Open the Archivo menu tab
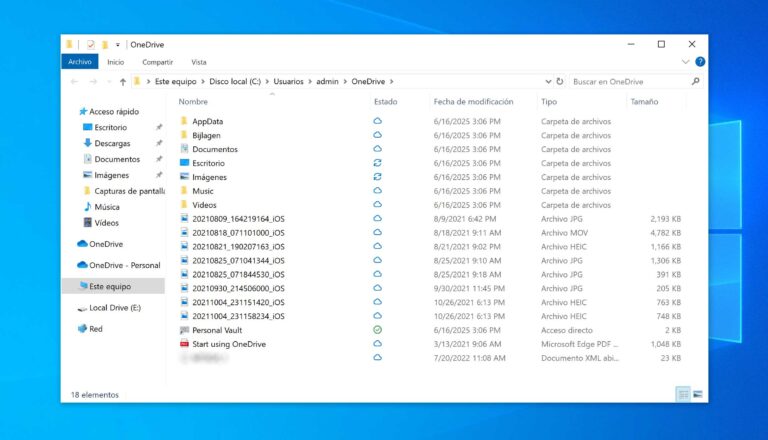Image resolution: width=768 pixels, height=440 pixels. [x=80, y=62]
